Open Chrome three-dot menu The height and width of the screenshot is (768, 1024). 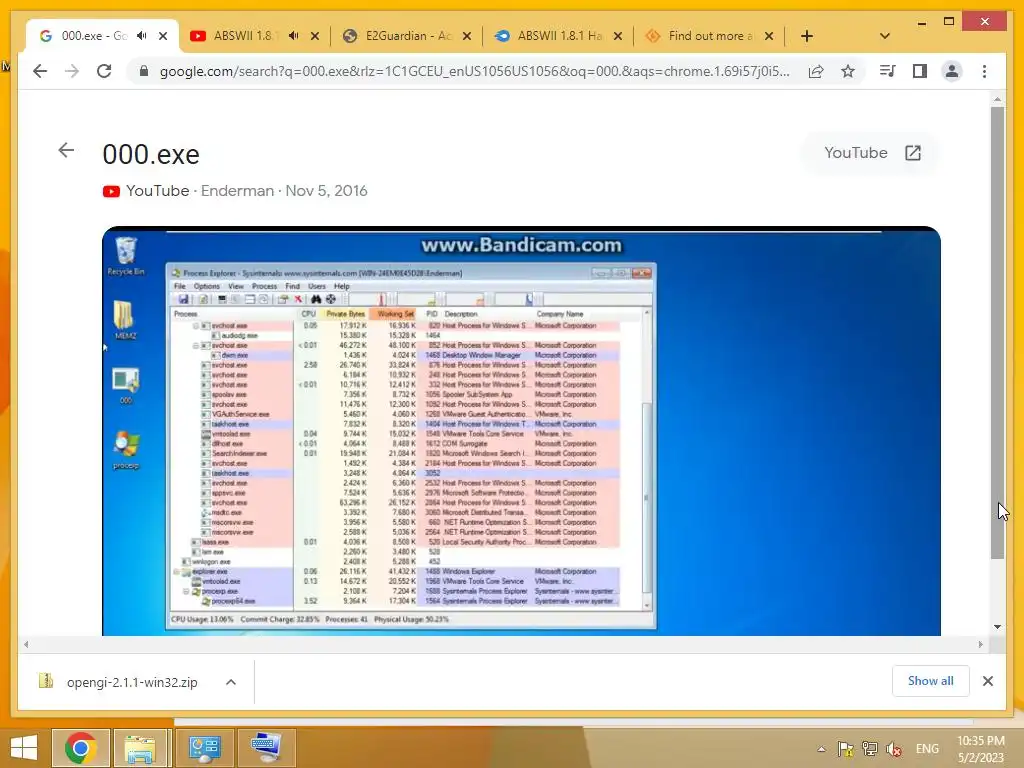984,71
